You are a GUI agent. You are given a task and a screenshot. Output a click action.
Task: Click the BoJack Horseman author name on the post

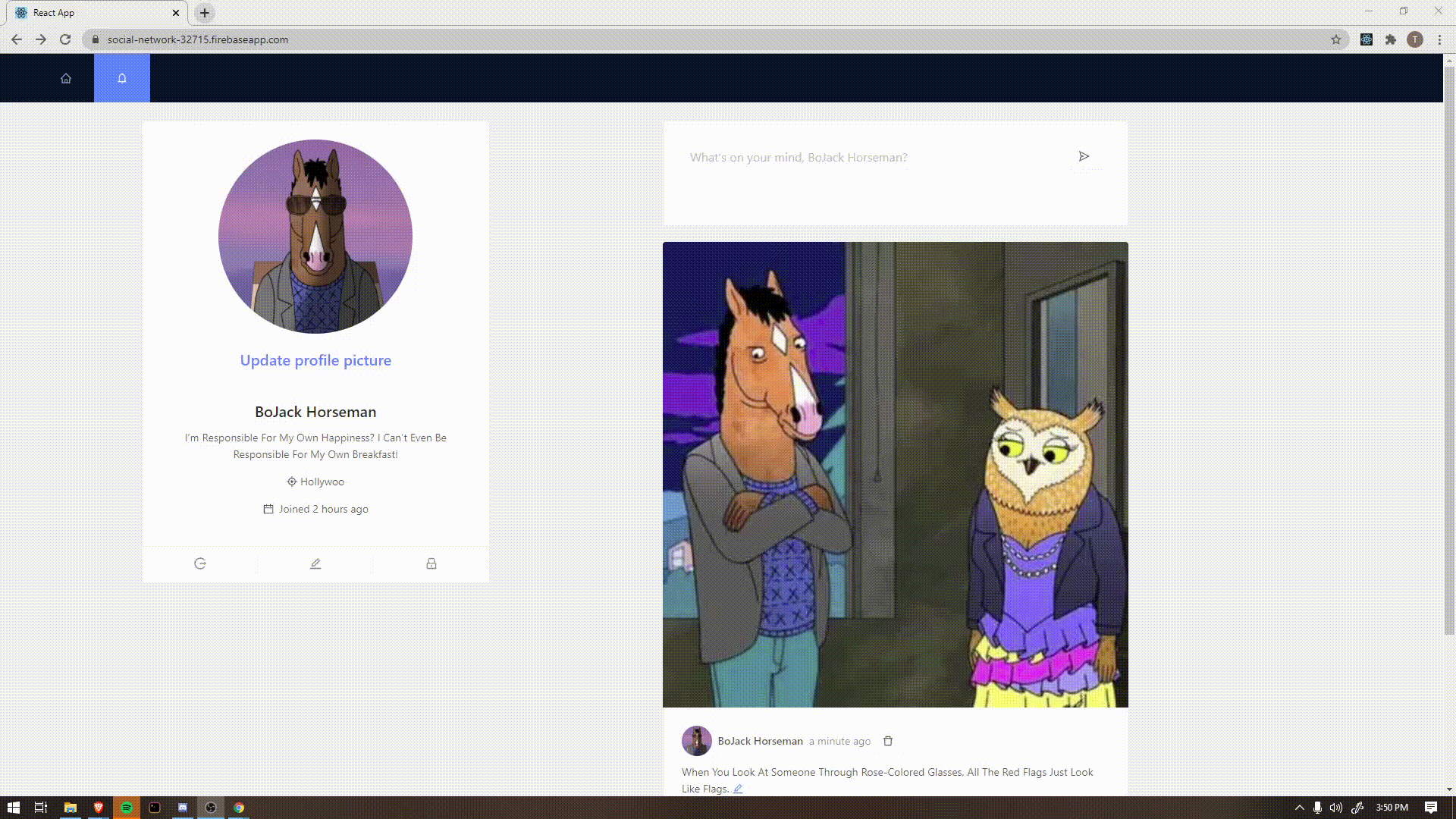click(760, 741)
